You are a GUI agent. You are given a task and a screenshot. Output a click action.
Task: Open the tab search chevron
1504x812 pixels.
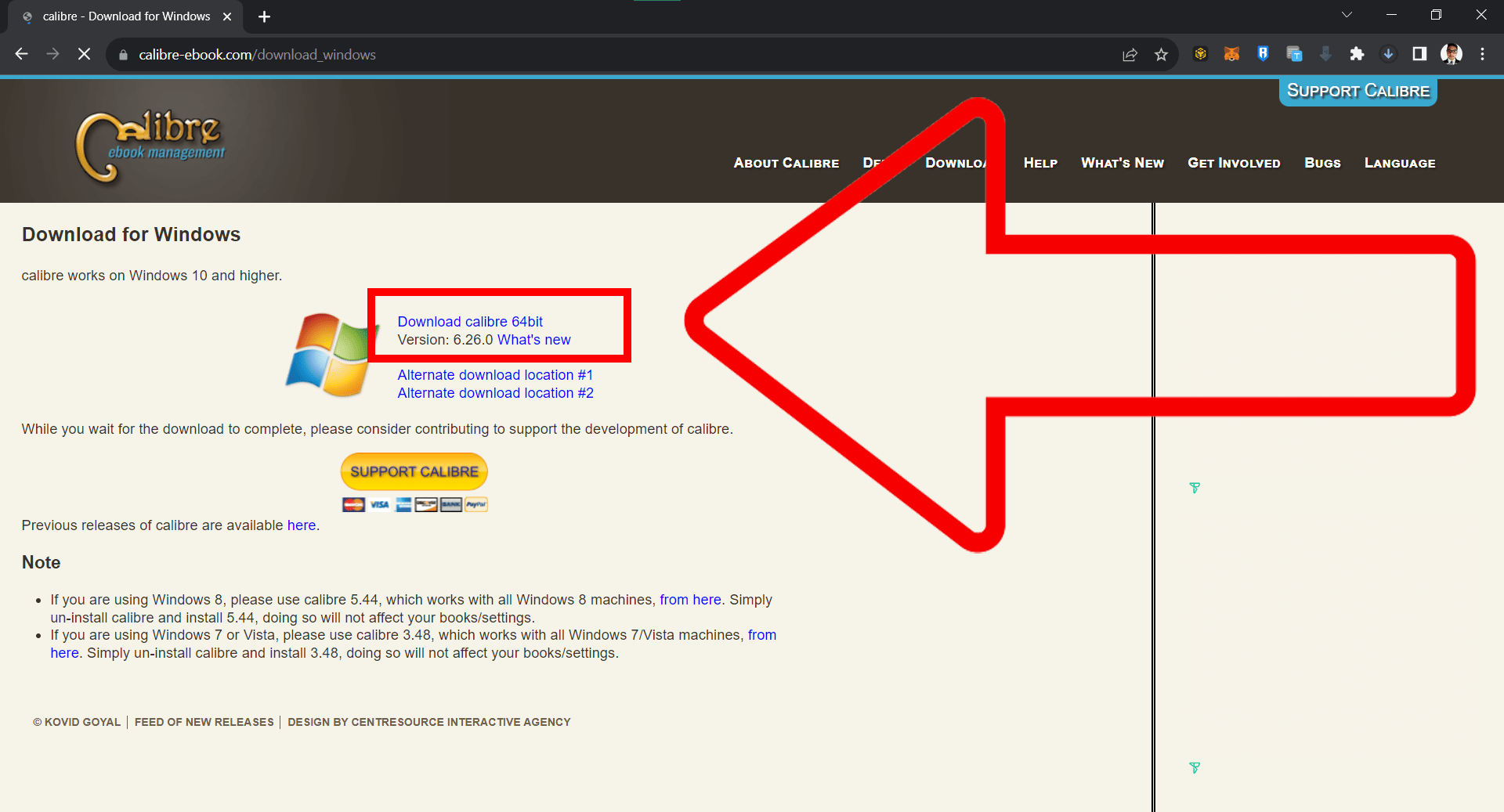click(x=1347, y=14)
